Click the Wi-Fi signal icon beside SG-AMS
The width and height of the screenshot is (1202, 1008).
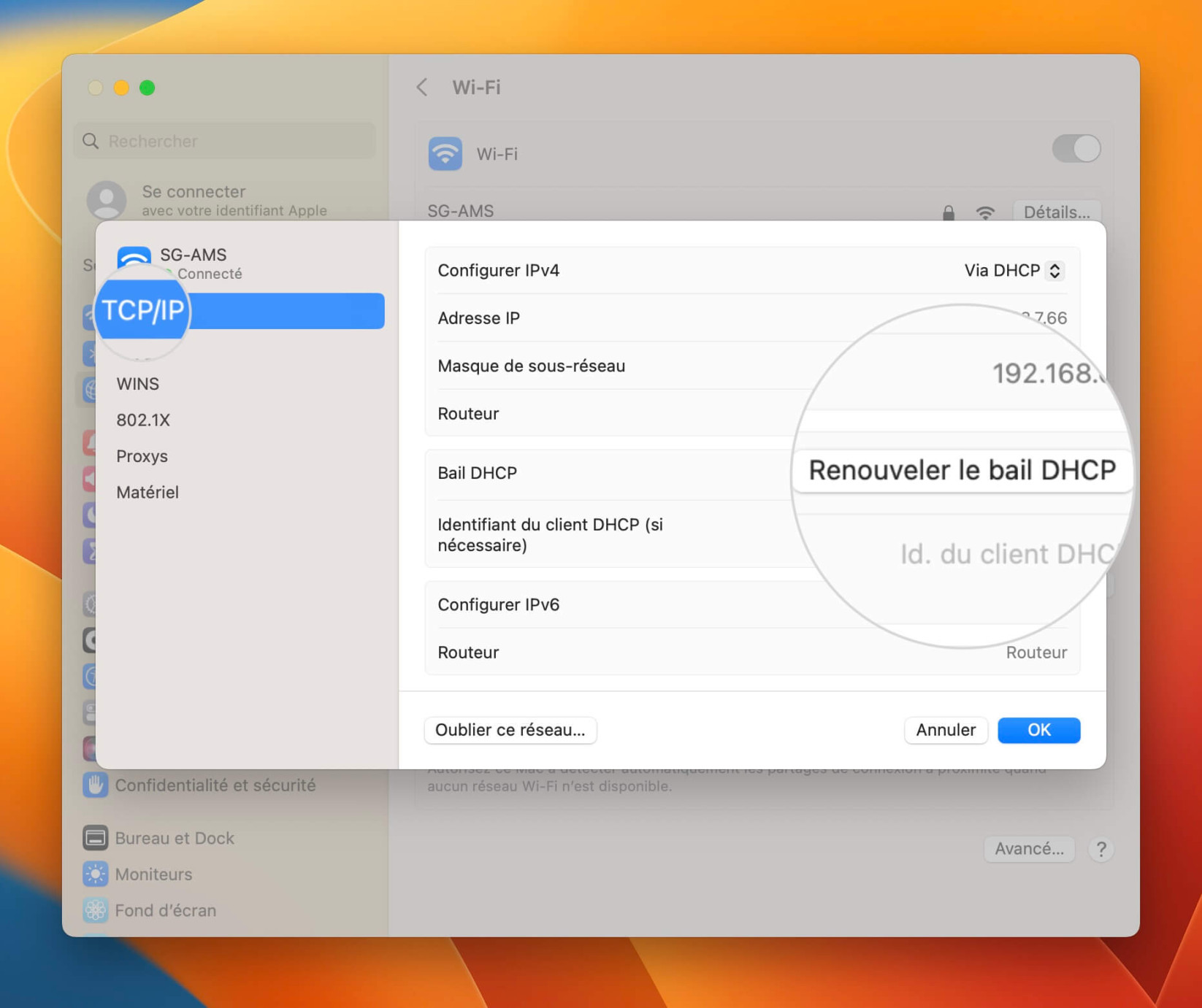pos(985,212)
